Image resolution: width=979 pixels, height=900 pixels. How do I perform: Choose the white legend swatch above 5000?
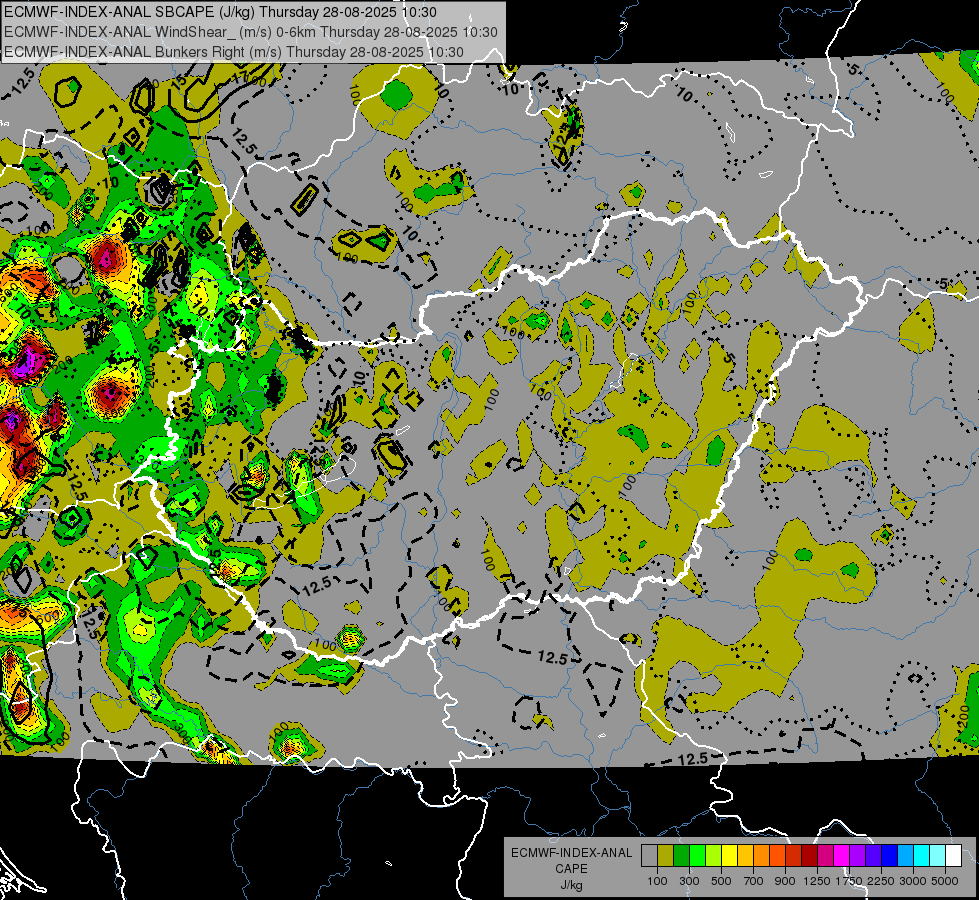[953, 856]
